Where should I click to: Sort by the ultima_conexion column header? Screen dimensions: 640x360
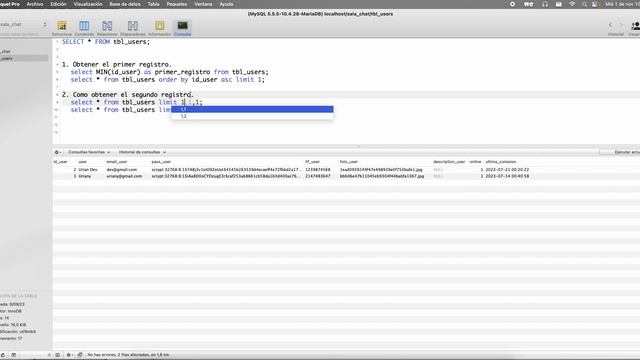click(x=501, y=162)
